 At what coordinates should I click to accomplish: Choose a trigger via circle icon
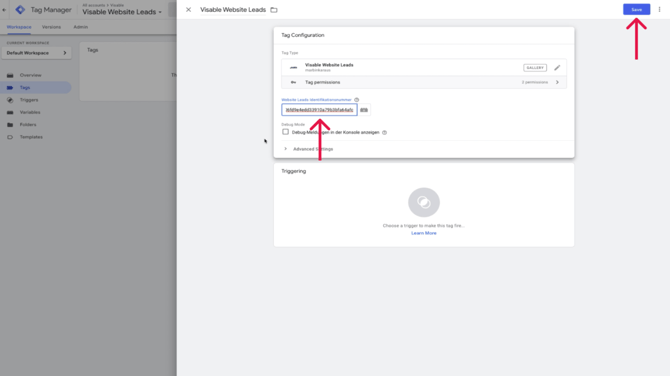click(424, 202)
